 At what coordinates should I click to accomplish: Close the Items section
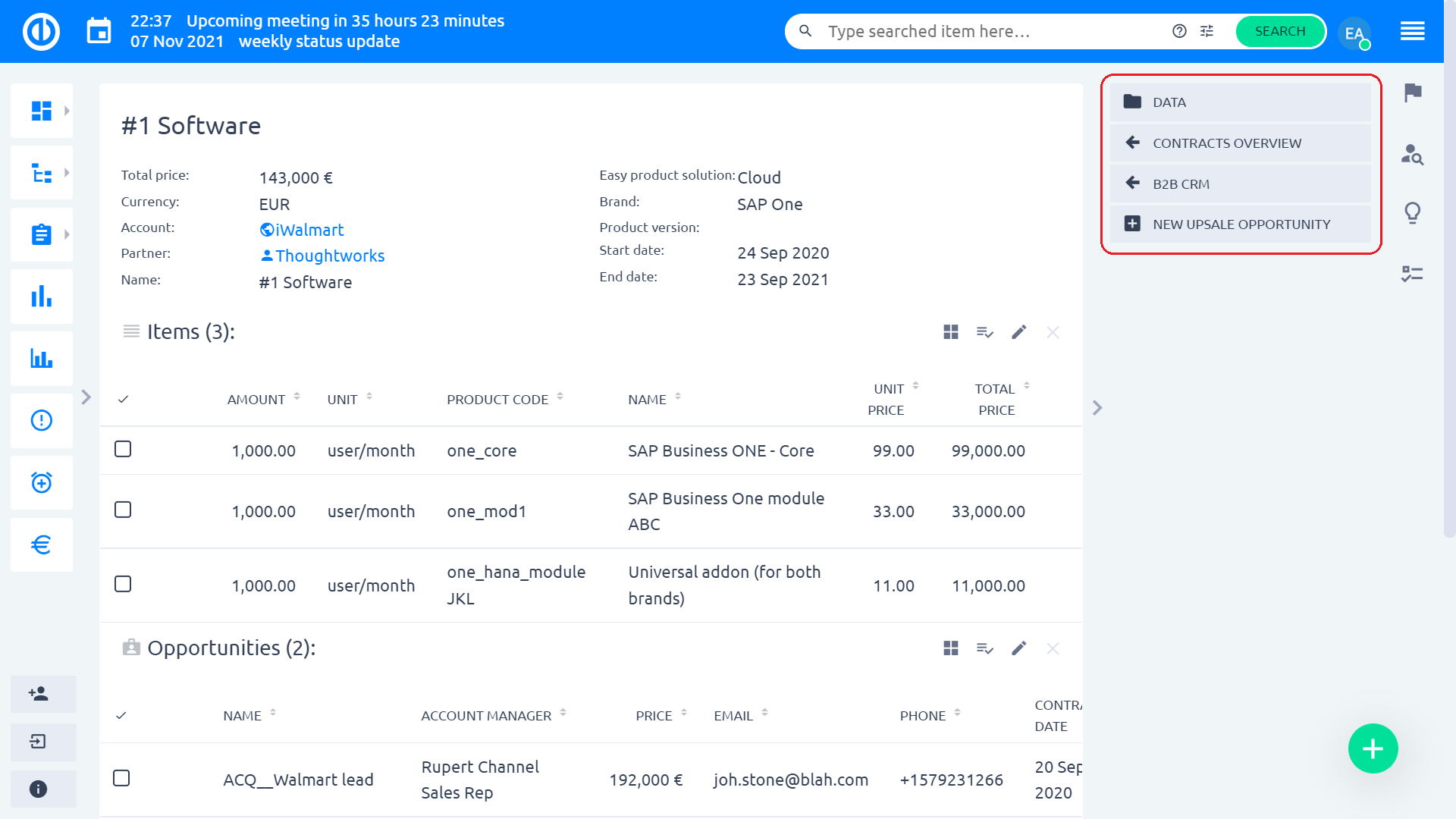click(x=1053, y=332)
